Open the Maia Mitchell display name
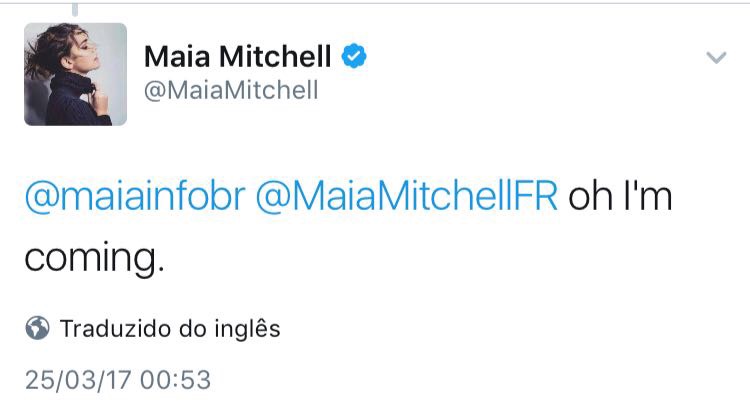 pos(240,57)
